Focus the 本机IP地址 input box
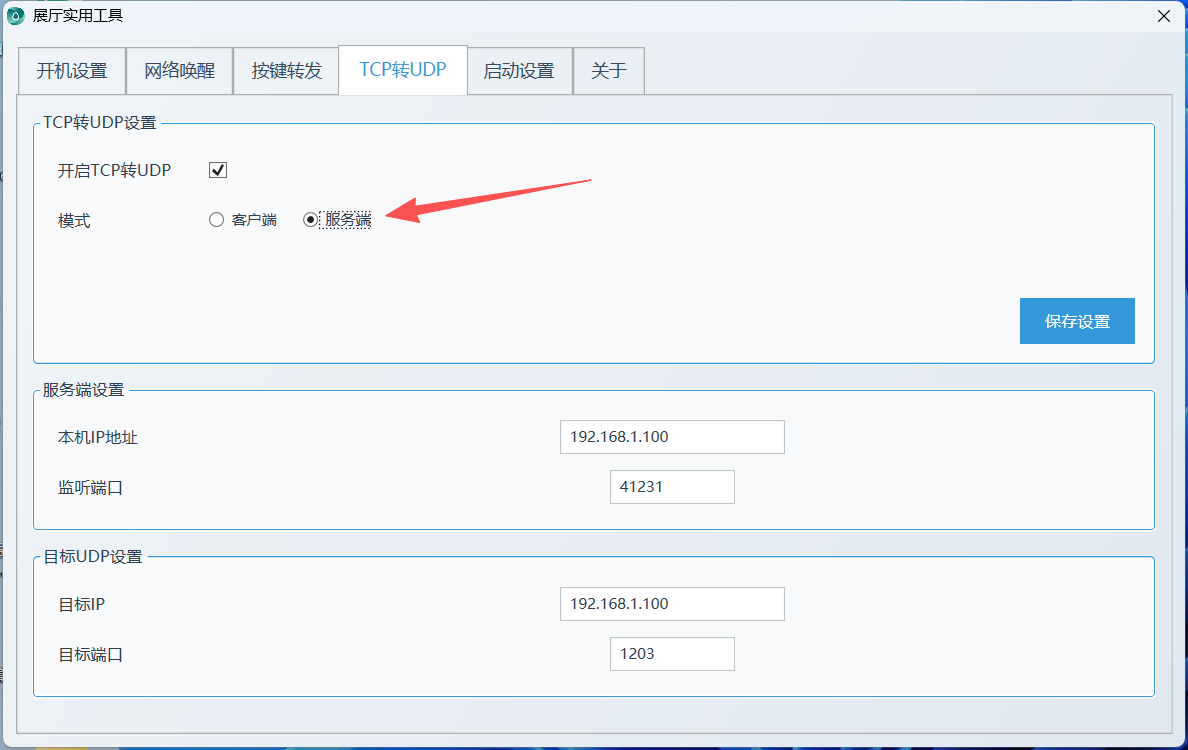The height and width of the screenshot is (750, 1188). click(672, 437)
